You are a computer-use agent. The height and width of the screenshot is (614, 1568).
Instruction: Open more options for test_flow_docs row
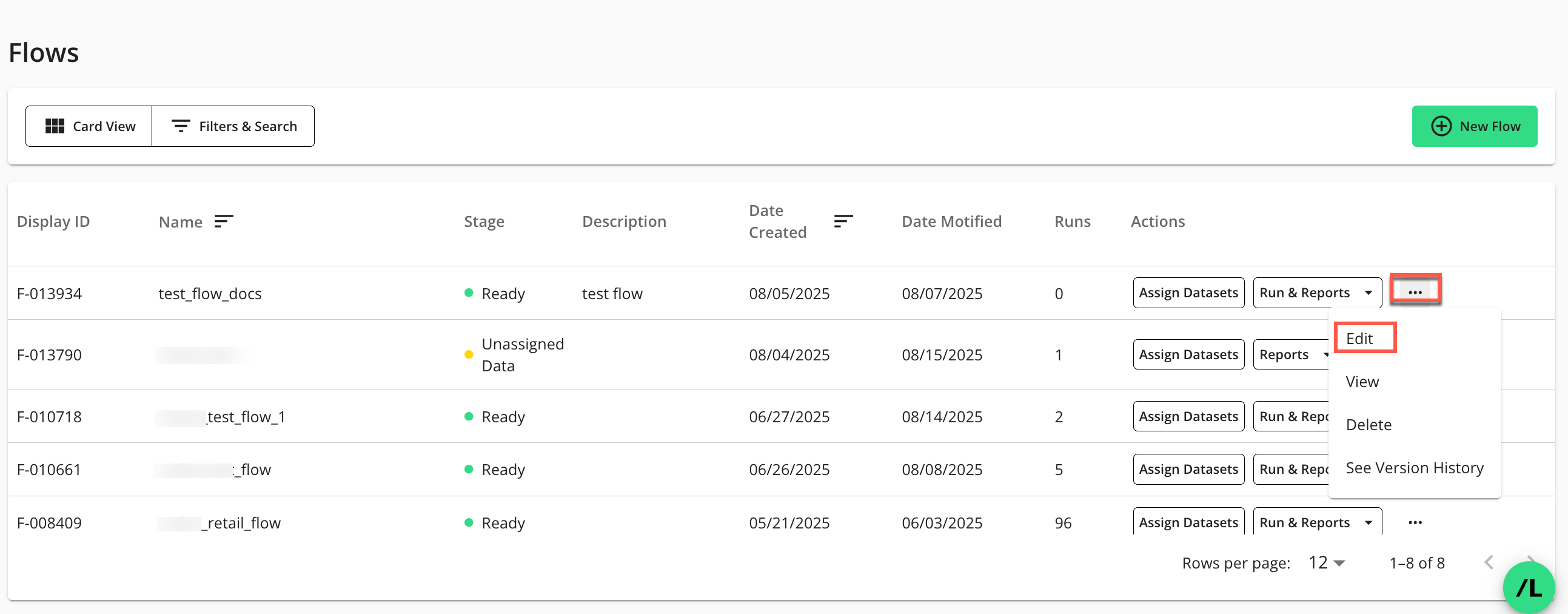tap(1415, 292)
